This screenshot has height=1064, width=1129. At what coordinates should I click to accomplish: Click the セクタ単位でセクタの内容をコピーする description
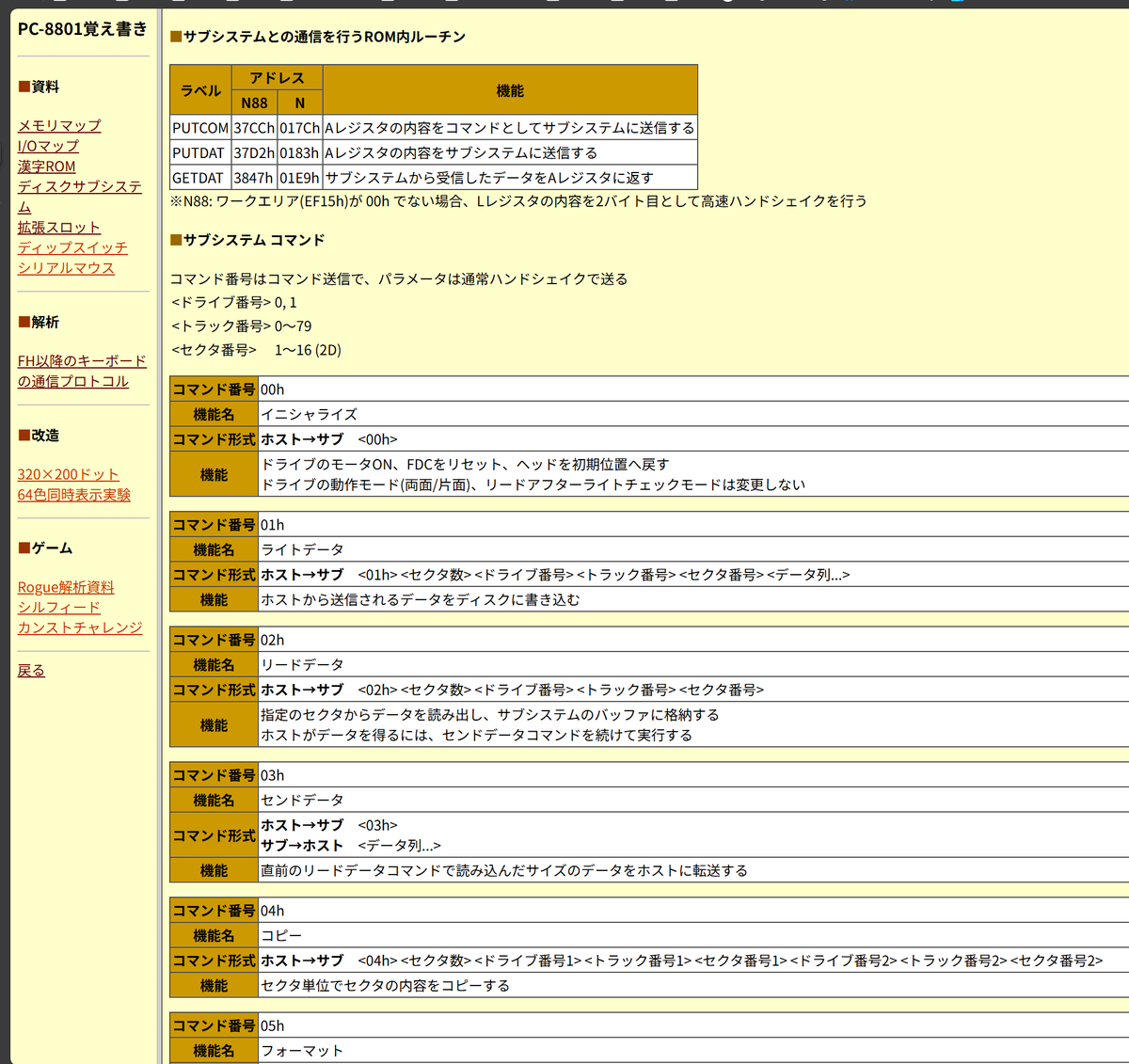tap(386, 985)
